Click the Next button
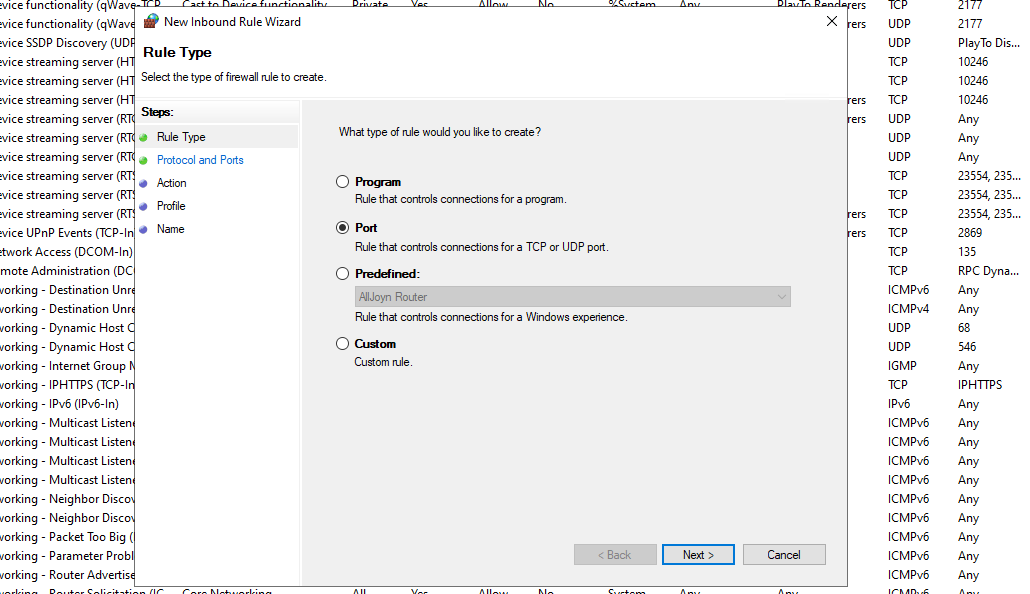The width and height of the screenshot is (1030, 594). click(698, 555)
